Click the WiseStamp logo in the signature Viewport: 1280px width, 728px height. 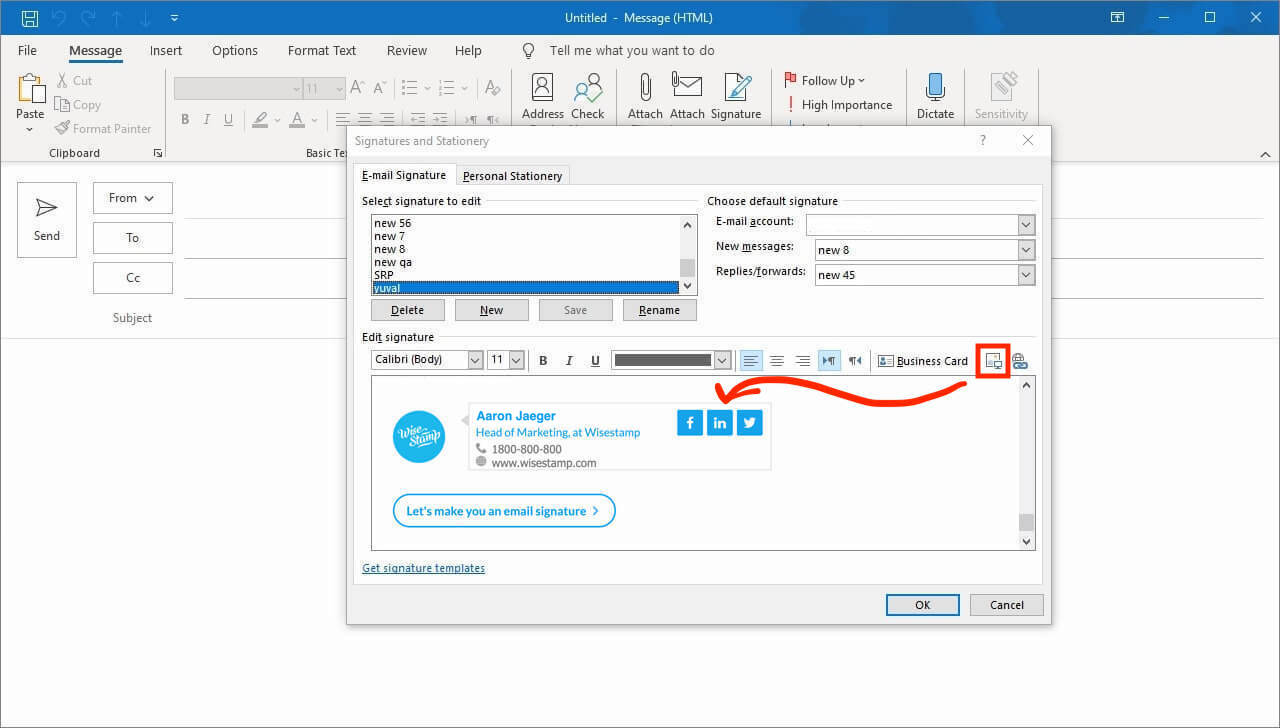pyautogui.click(x=419, y=437)
